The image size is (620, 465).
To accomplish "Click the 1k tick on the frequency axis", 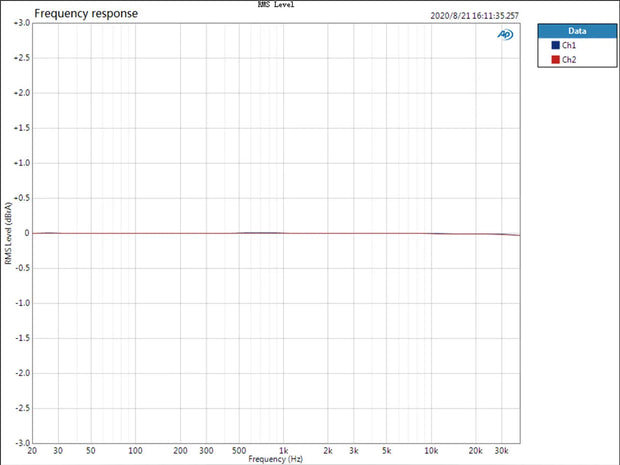I will coord(284,451).
